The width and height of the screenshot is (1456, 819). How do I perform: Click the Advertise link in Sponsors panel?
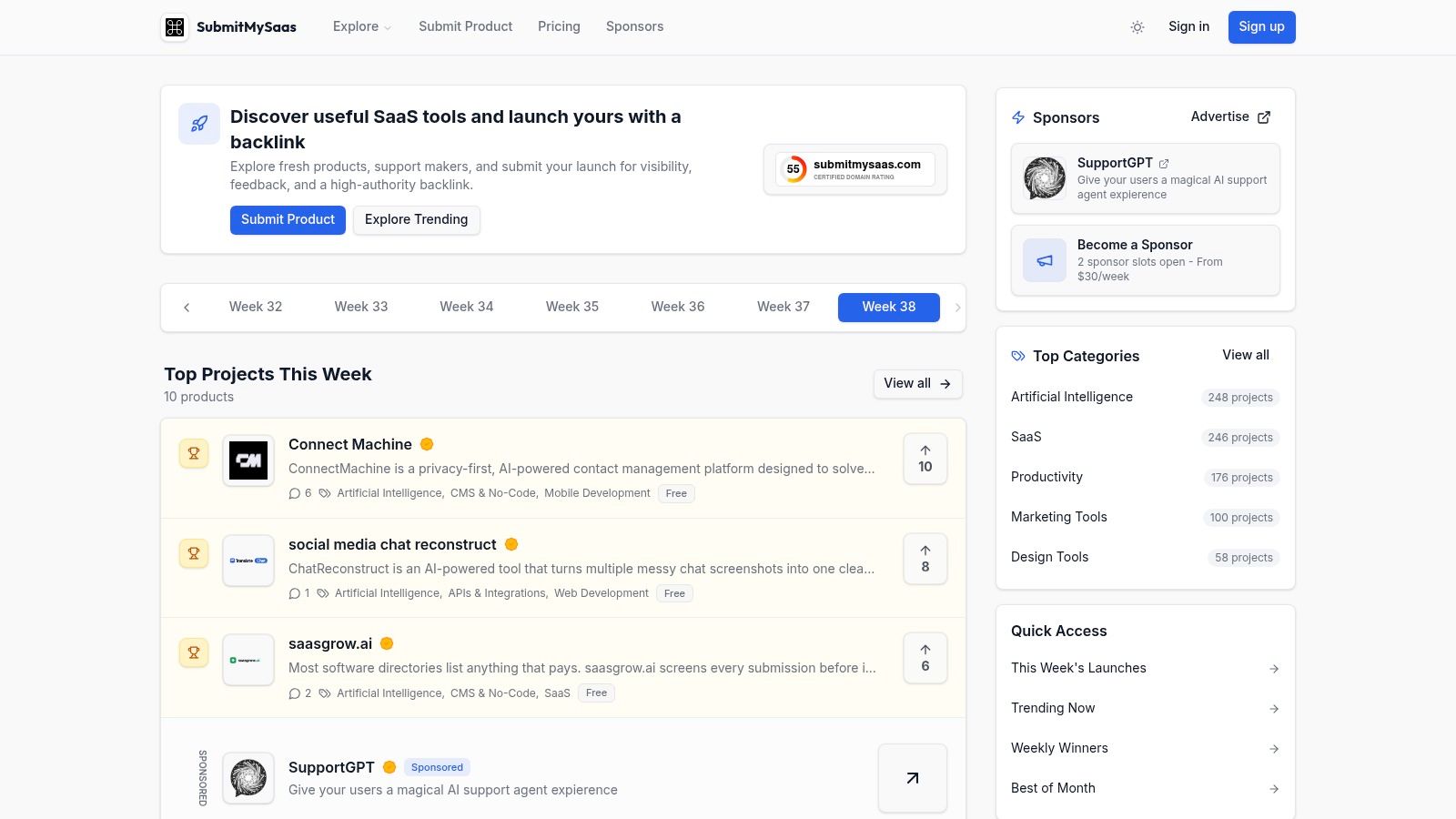tap(1230, 116)
